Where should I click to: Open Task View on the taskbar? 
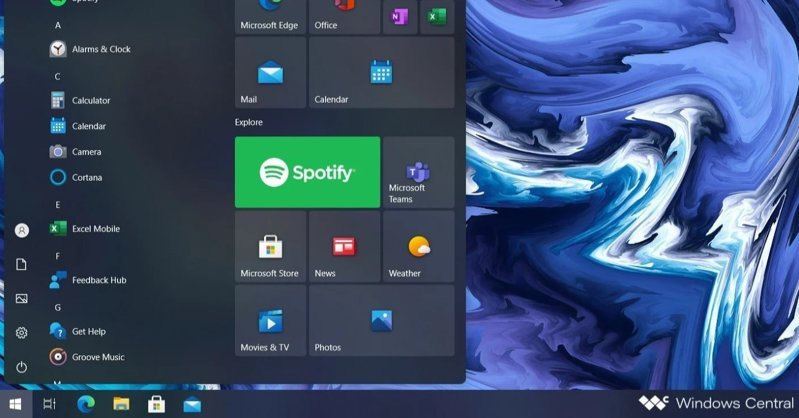point(49,405)
